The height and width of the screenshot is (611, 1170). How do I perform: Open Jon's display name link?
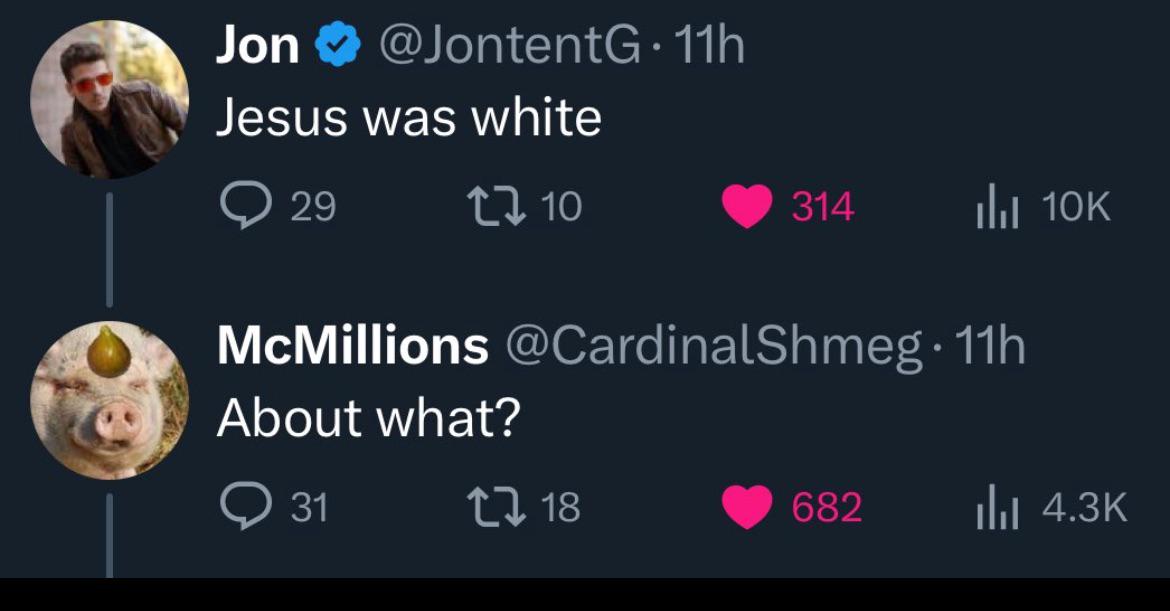coord(258,46)
